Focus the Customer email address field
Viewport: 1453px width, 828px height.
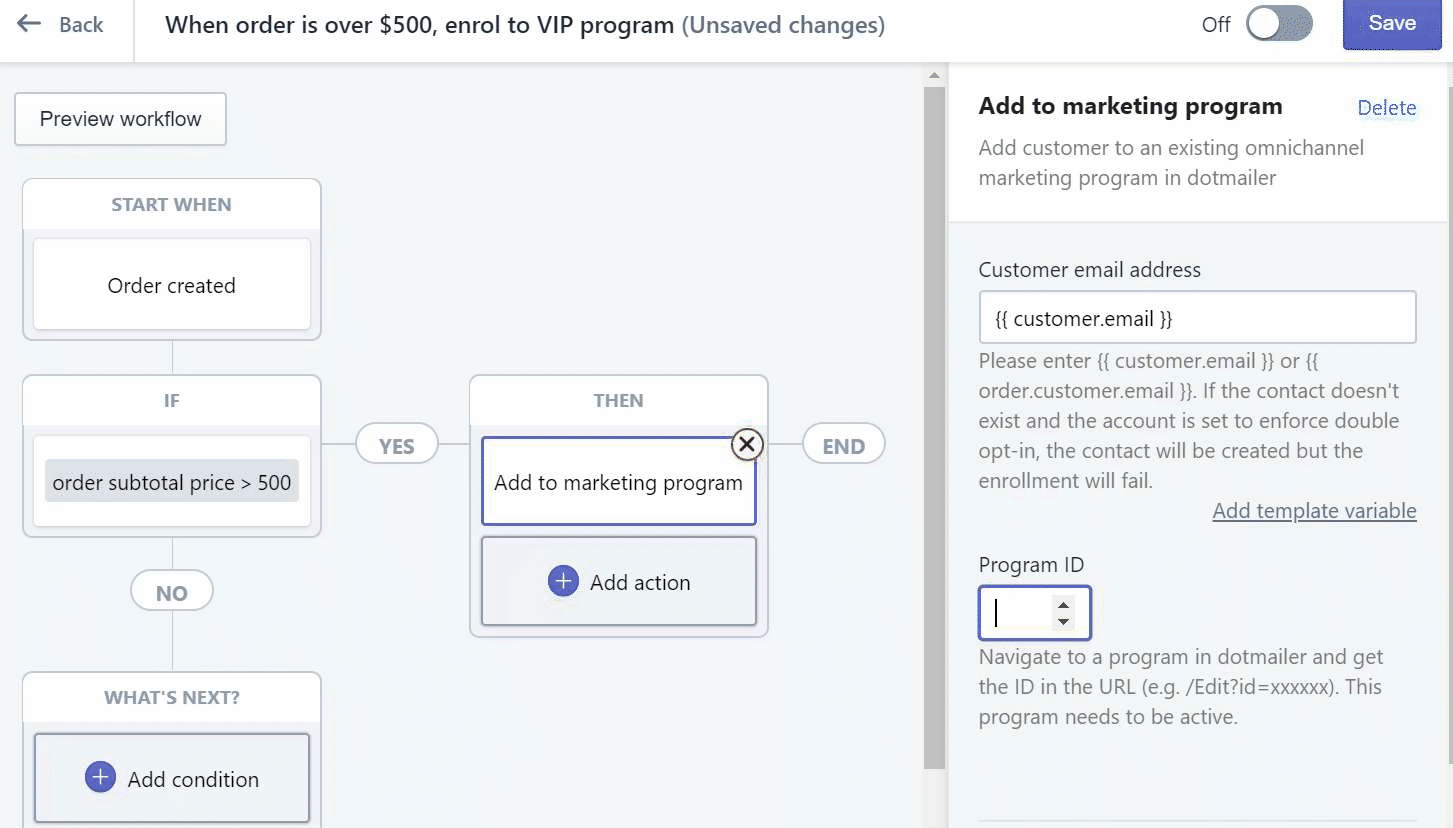(x=1196, y=318)
